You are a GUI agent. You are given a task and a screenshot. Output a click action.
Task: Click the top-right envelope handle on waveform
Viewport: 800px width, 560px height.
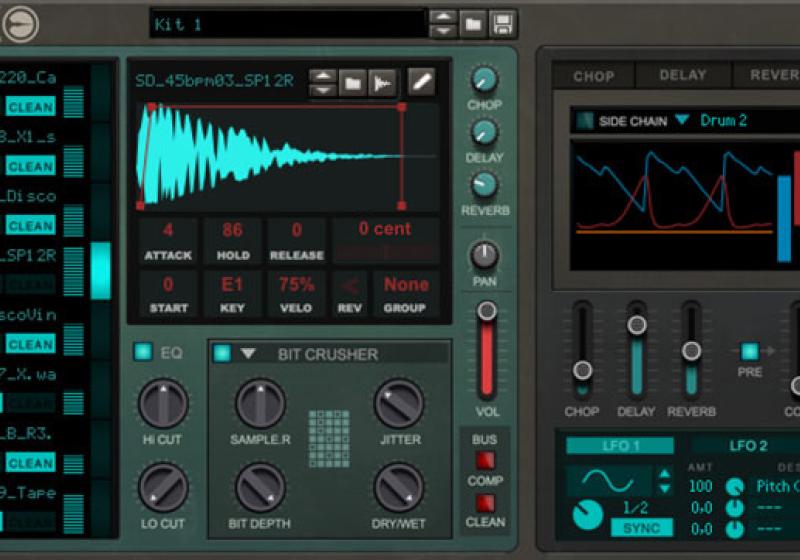(x=402, y=107)
